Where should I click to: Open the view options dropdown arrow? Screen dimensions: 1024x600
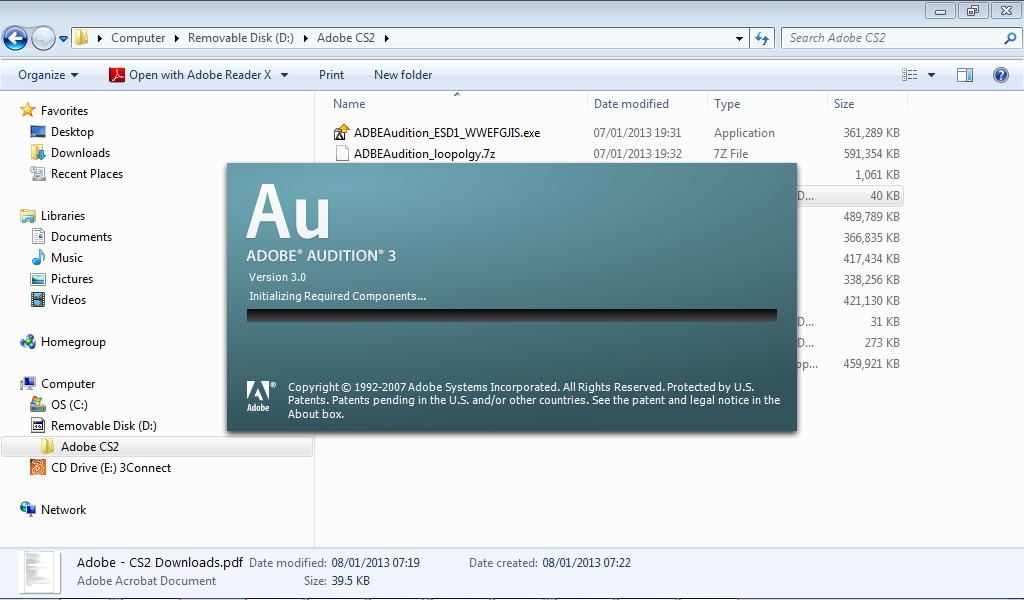[931, 75]
